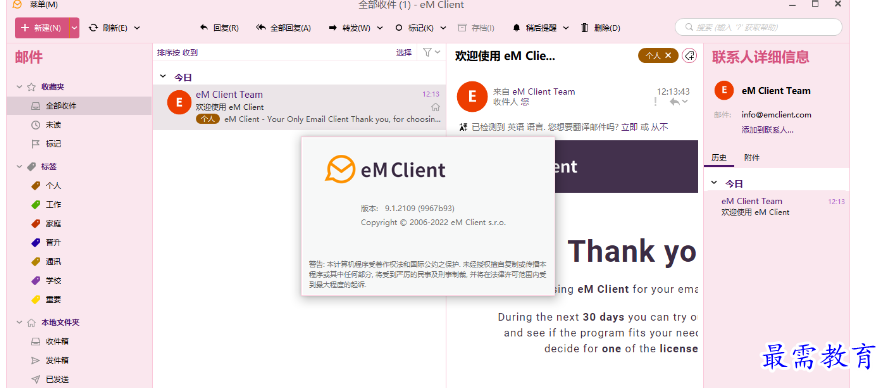Click the 添加到联系人... add to contacts link
Screen dimensions: 884x388
pos(767,130)
